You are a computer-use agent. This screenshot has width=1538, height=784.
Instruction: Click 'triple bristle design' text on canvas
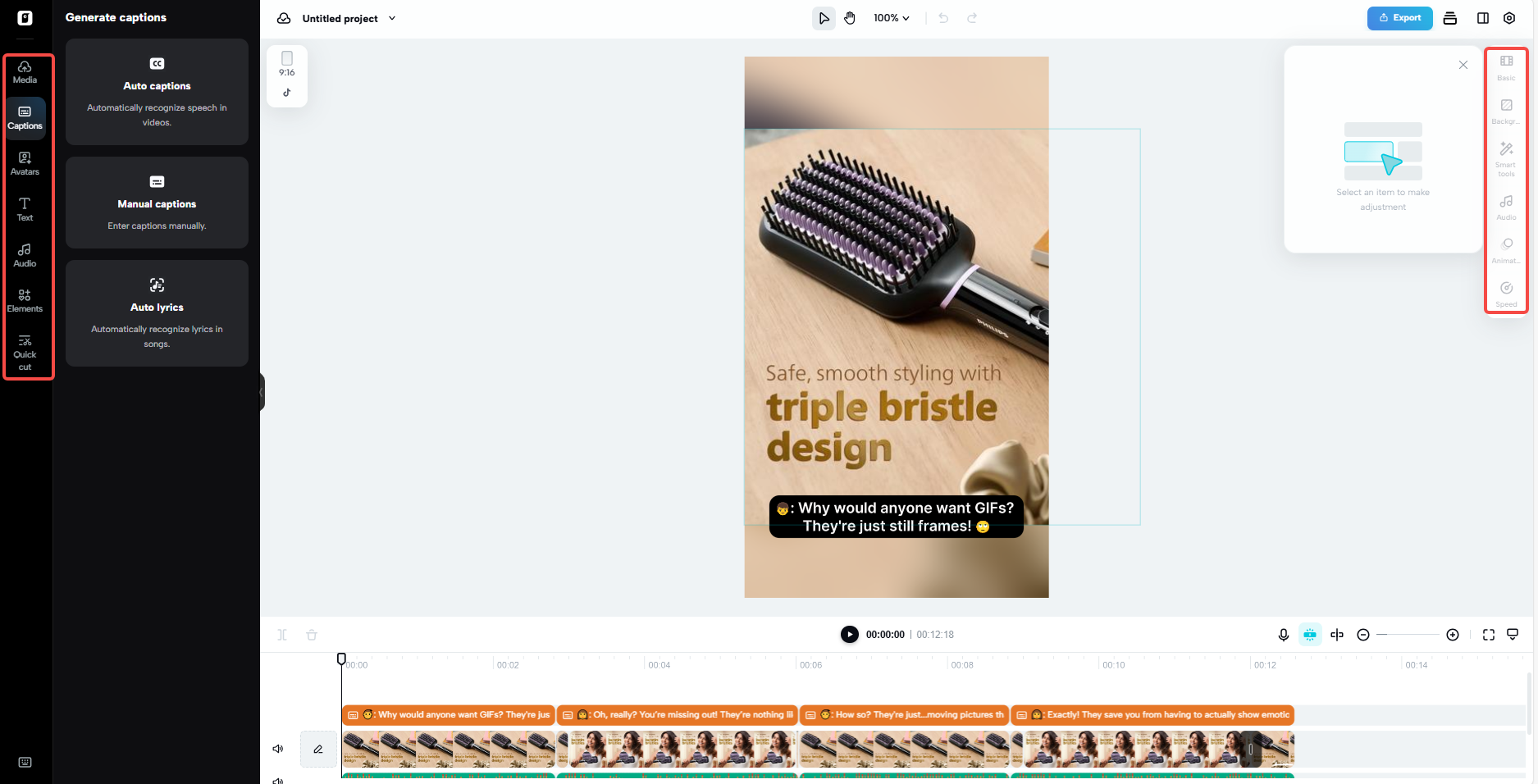pos(883,426)
